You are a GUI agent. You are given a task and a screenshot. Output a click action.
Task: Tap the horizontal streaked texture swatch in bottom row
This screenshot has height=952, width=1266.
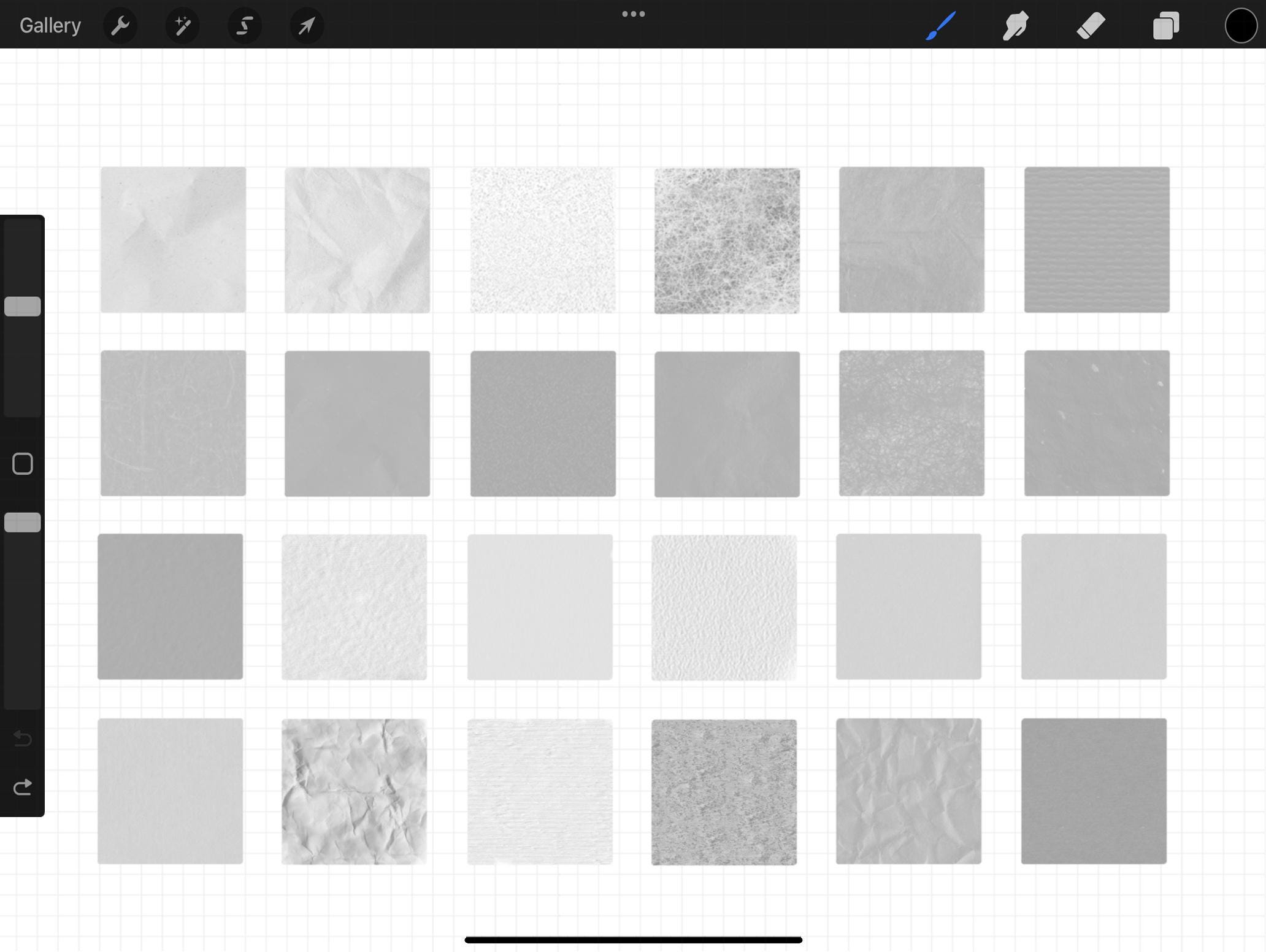click(x=540, y=791)
